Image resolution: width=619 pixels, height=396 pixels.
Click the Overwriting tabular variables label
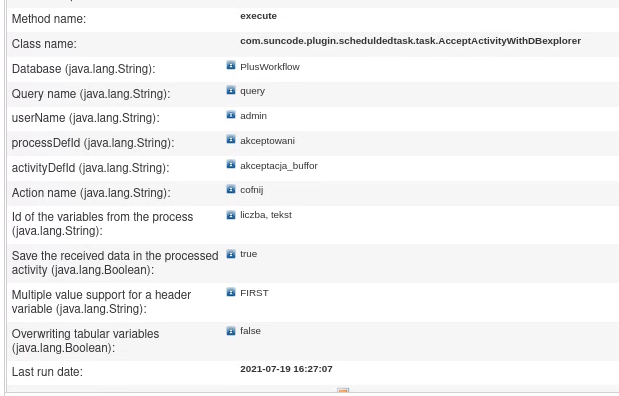click(x=85, y=341)
